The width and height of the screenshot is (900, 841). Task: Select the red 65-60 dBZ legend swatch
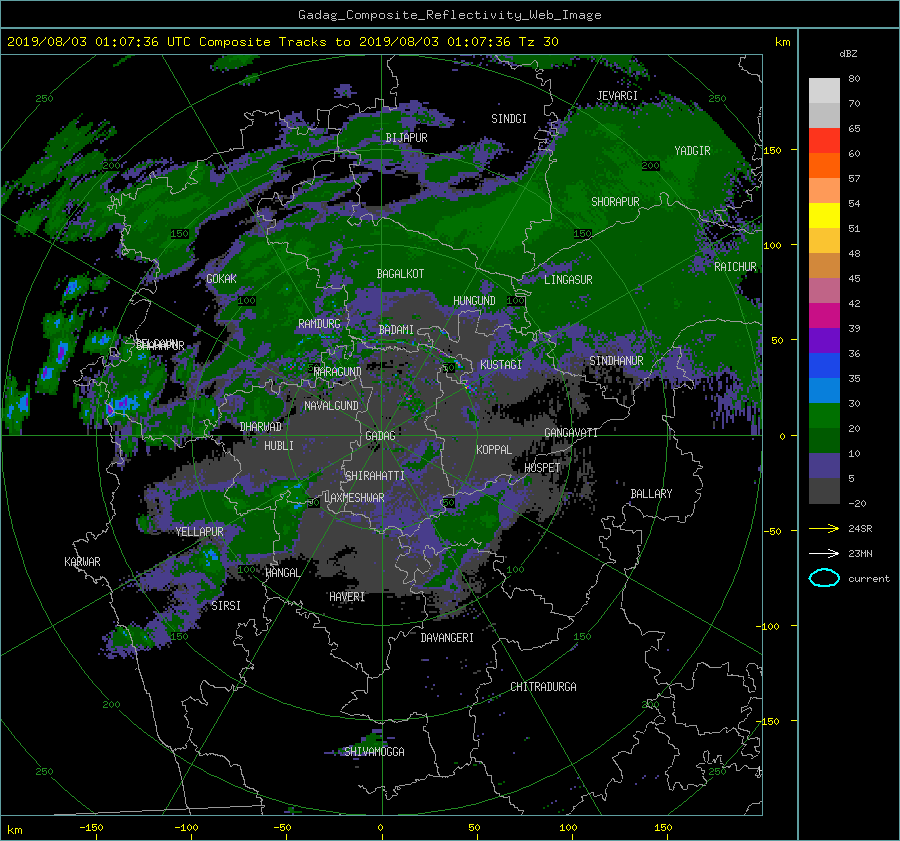pyautogui.click(x=824, y=140)
